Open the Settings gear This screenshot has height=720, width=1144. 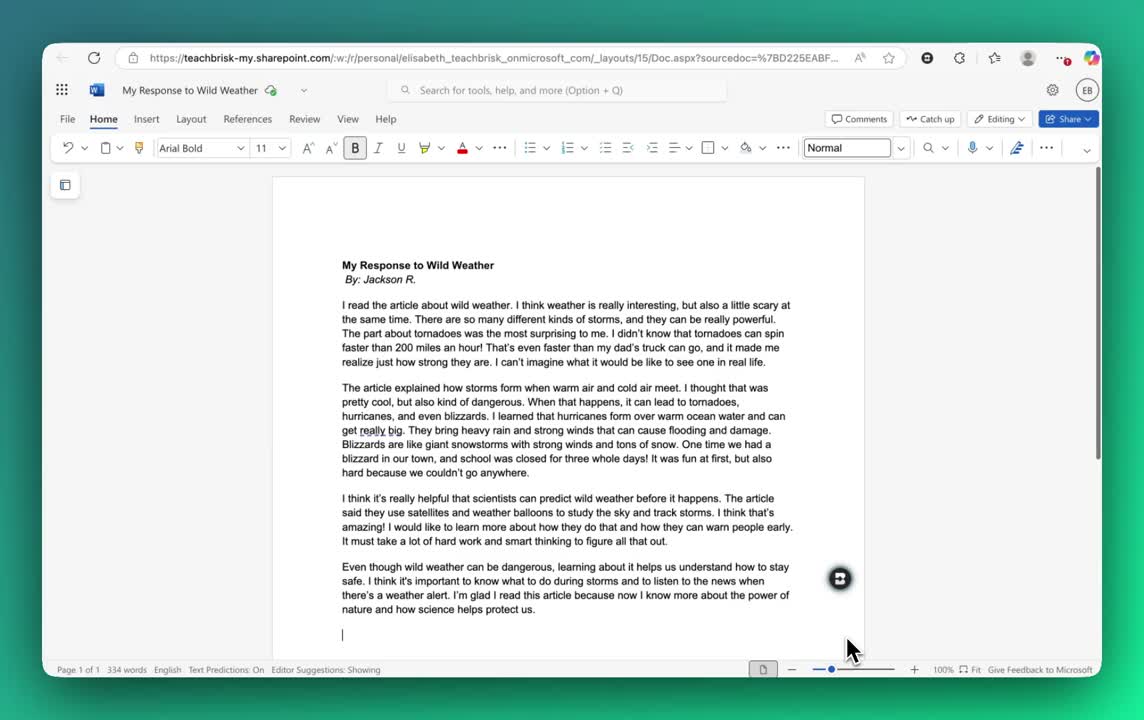[x=1052, y=90]
